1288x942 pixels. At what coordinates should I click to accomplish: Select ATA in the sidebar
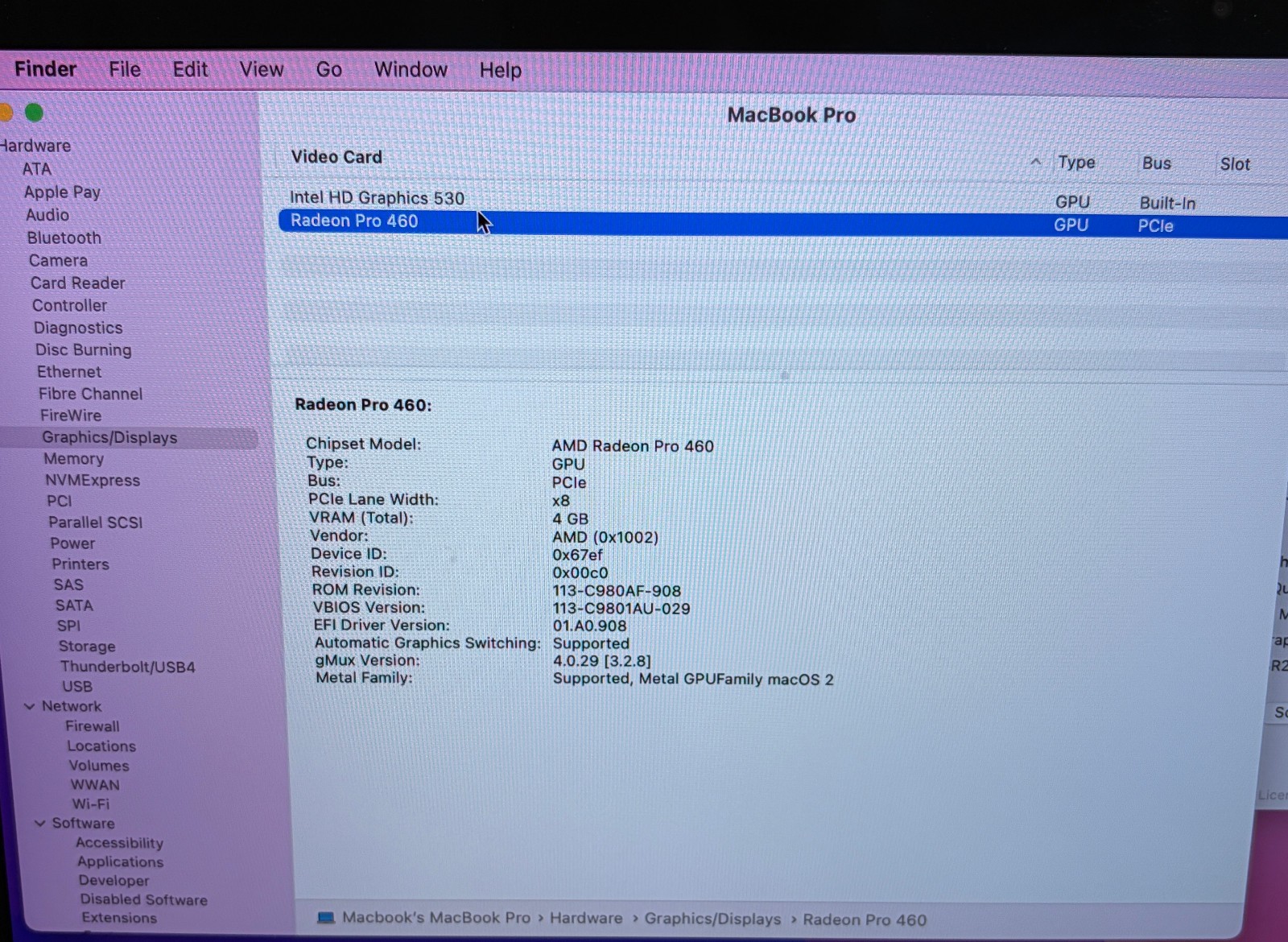[37, 169]
